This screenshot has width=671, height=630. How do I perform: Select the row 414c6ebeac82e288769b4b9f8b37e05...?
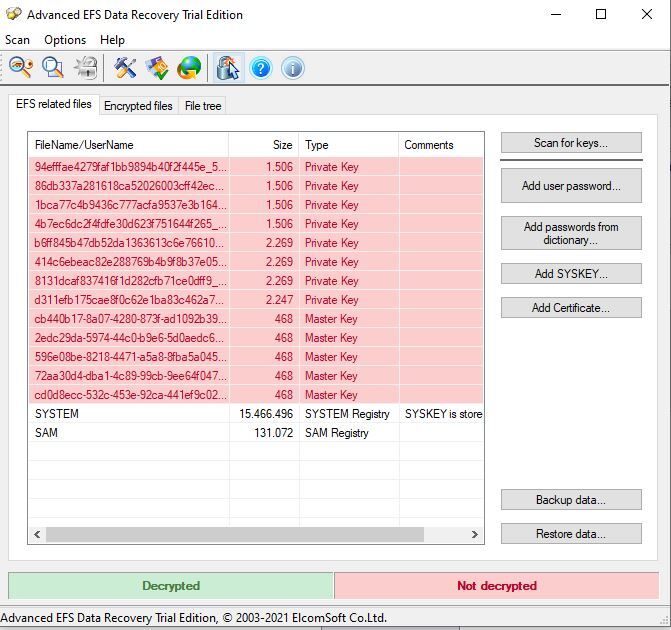point(256,262)
